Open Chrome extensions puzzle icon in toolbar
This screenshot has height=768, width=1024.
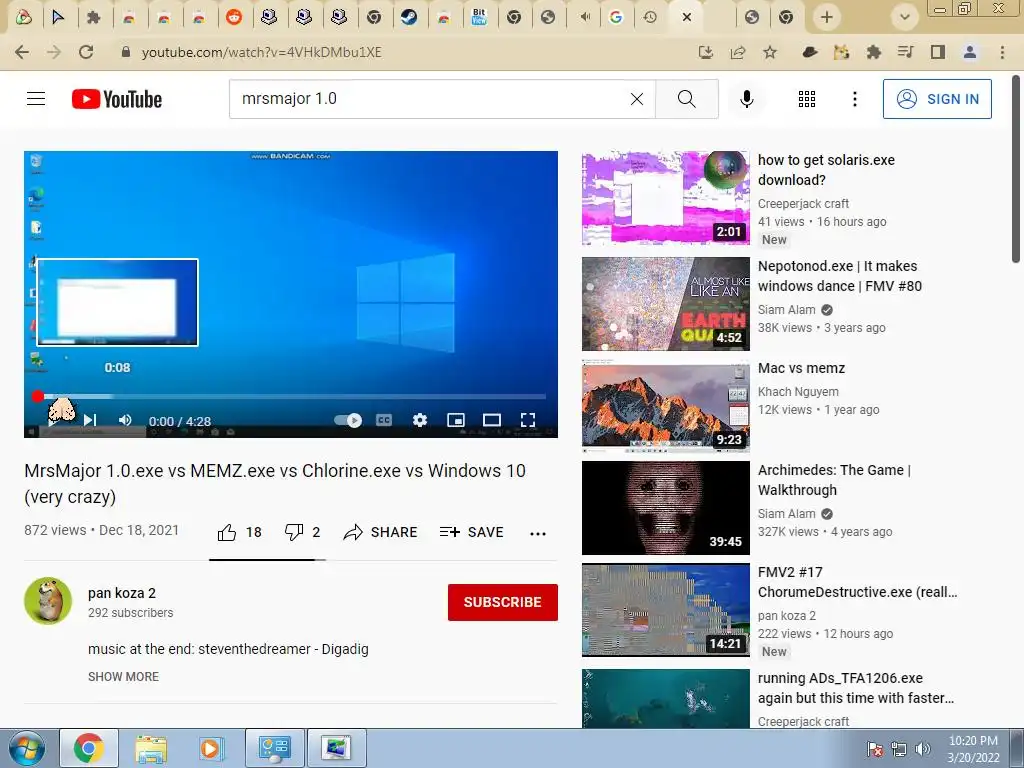point(874,52)
